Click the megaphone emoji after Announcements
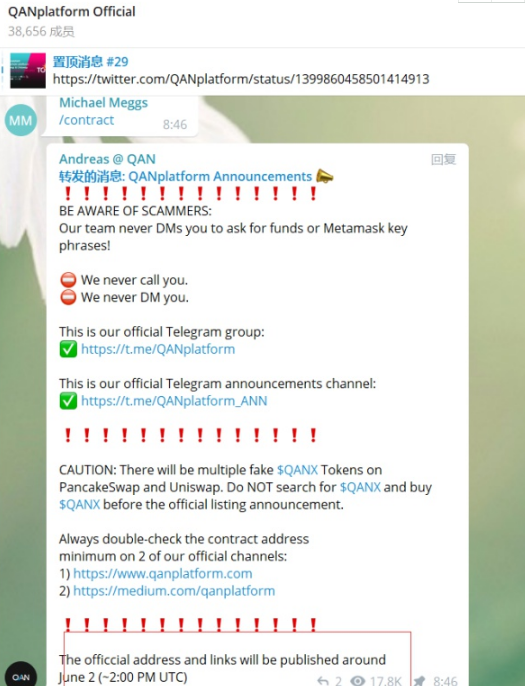The image size is (525, 686). (324, 176)
